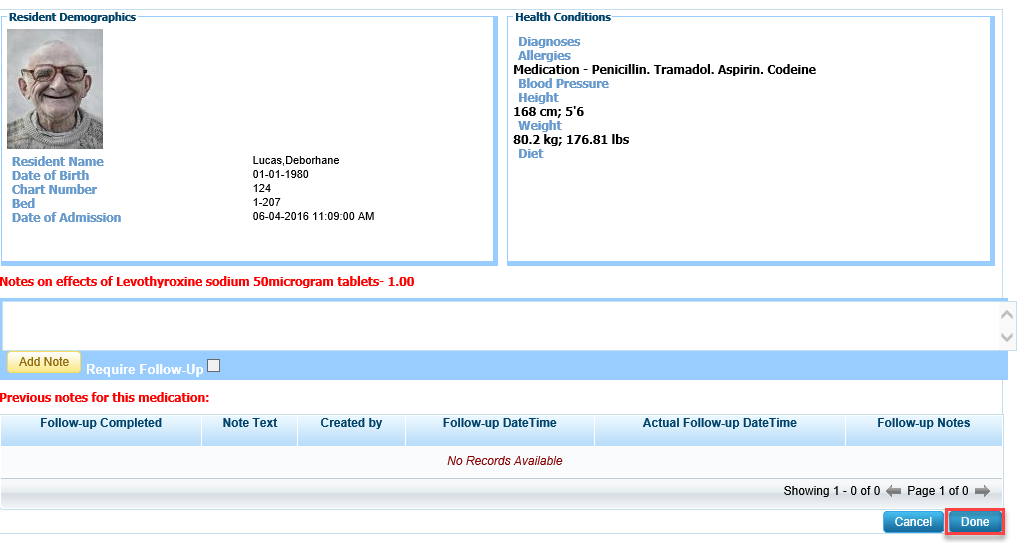This screenshot has width=1020, height=543.
Task: Click the Created by column header
Action: click(351, 423)
